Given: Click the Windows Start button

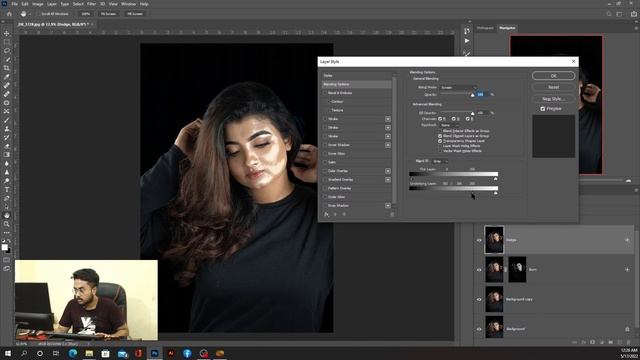Looking at the screenshot, I should coord(7,353).
